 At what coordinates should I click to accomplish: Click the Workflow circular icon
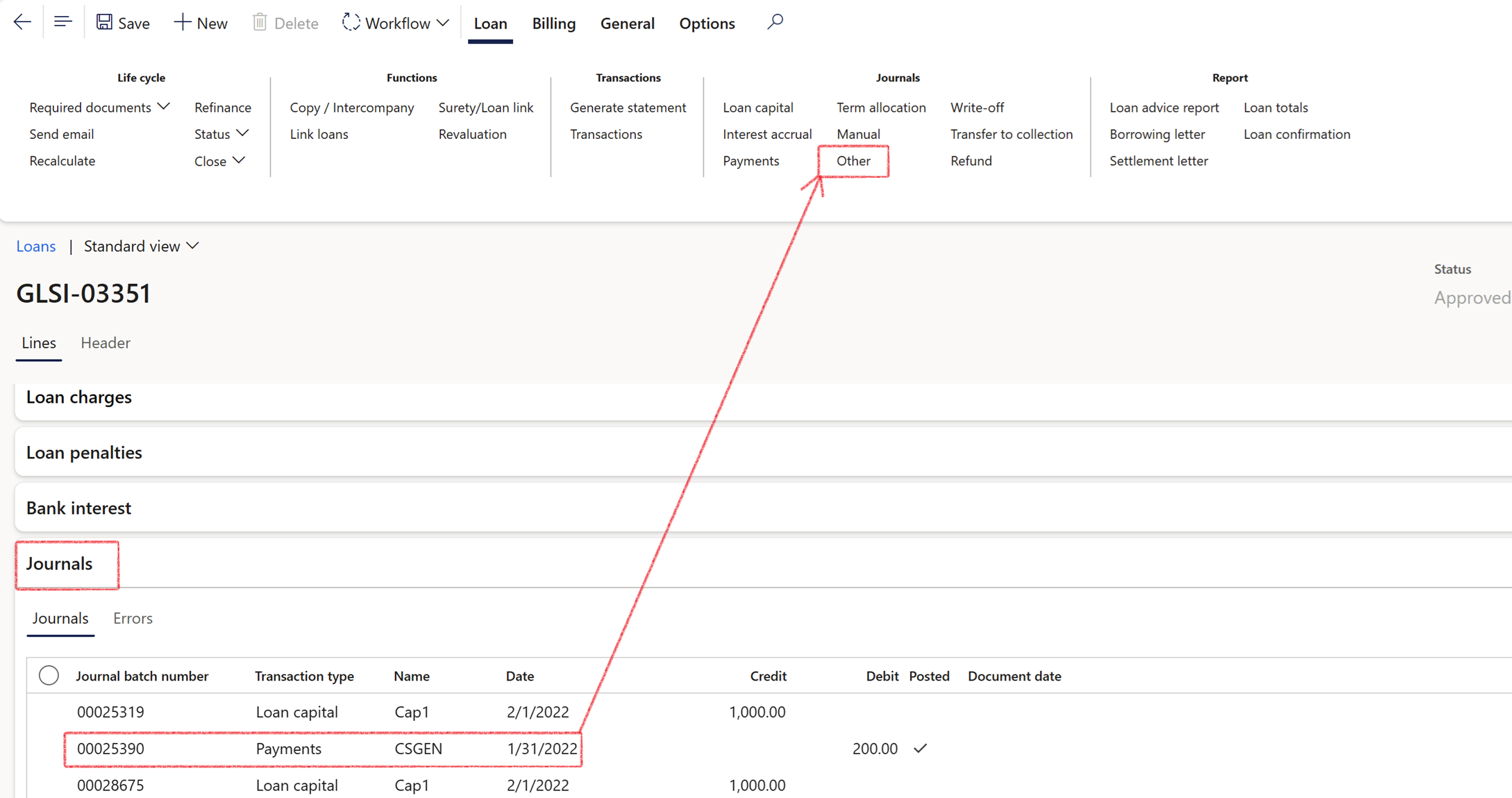coord(351,22)
